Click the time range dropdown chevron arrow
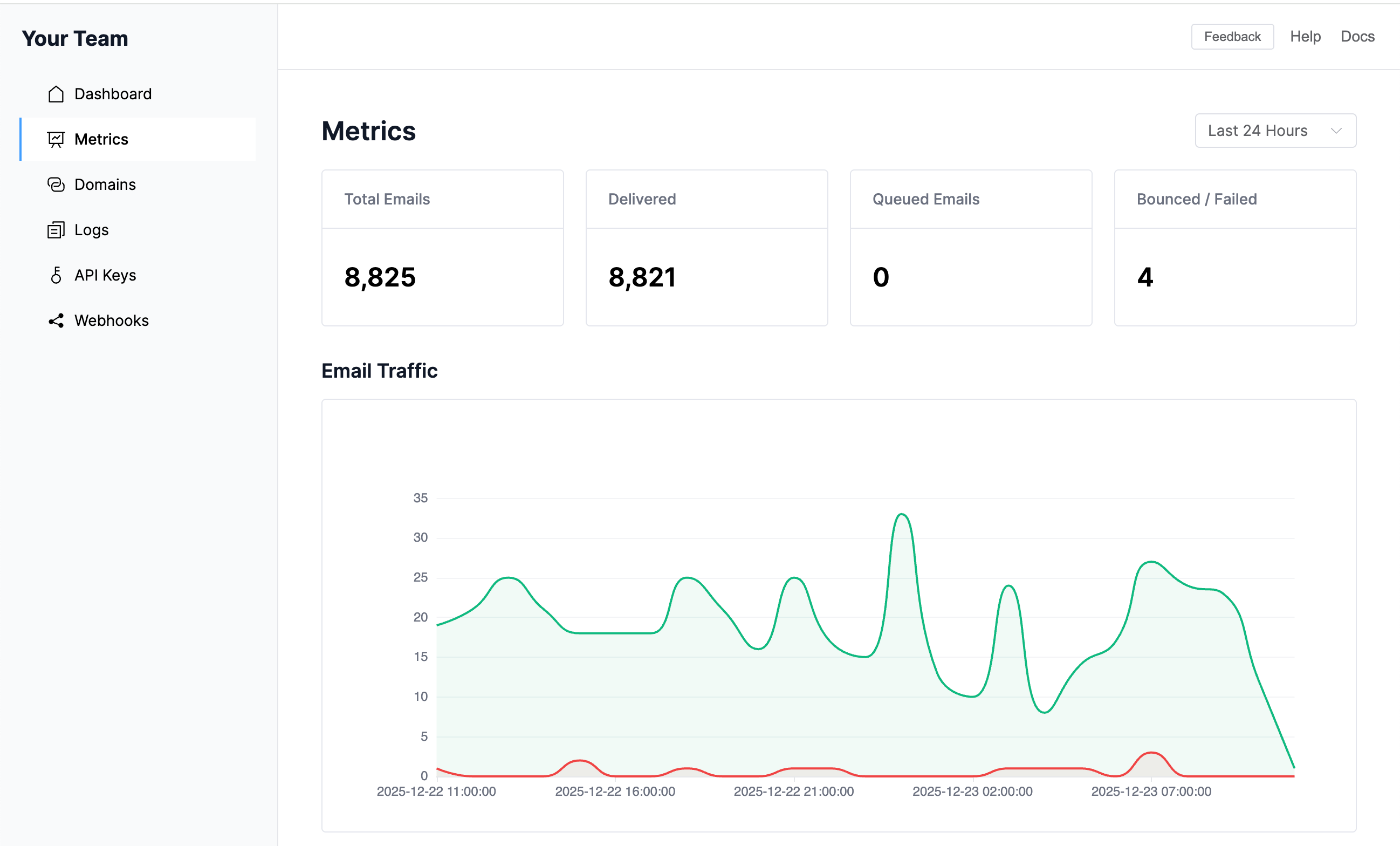The image size is (1400, 846). pos(1336,131)
